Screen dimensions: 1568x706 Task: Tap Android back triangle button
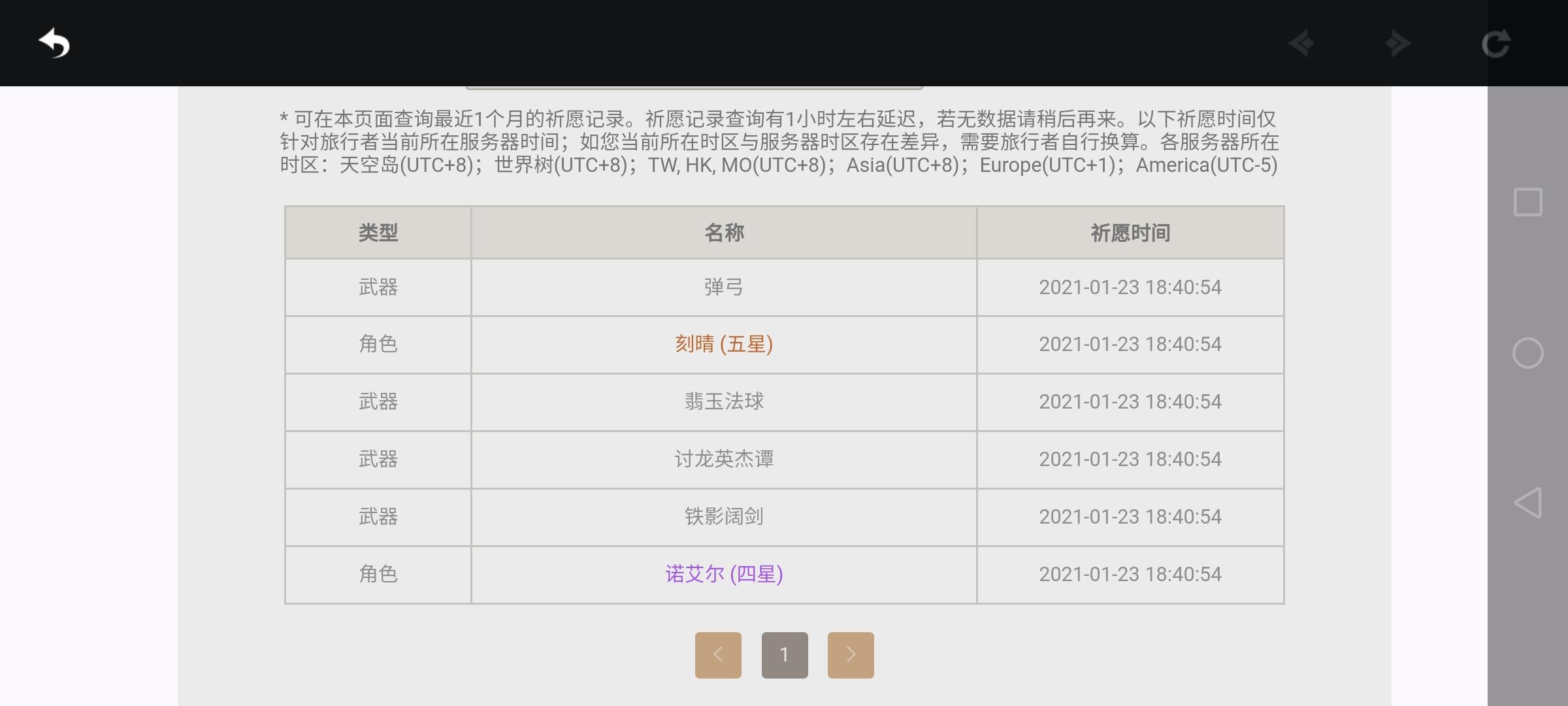pyautogui.click(x=1528, y=503)
